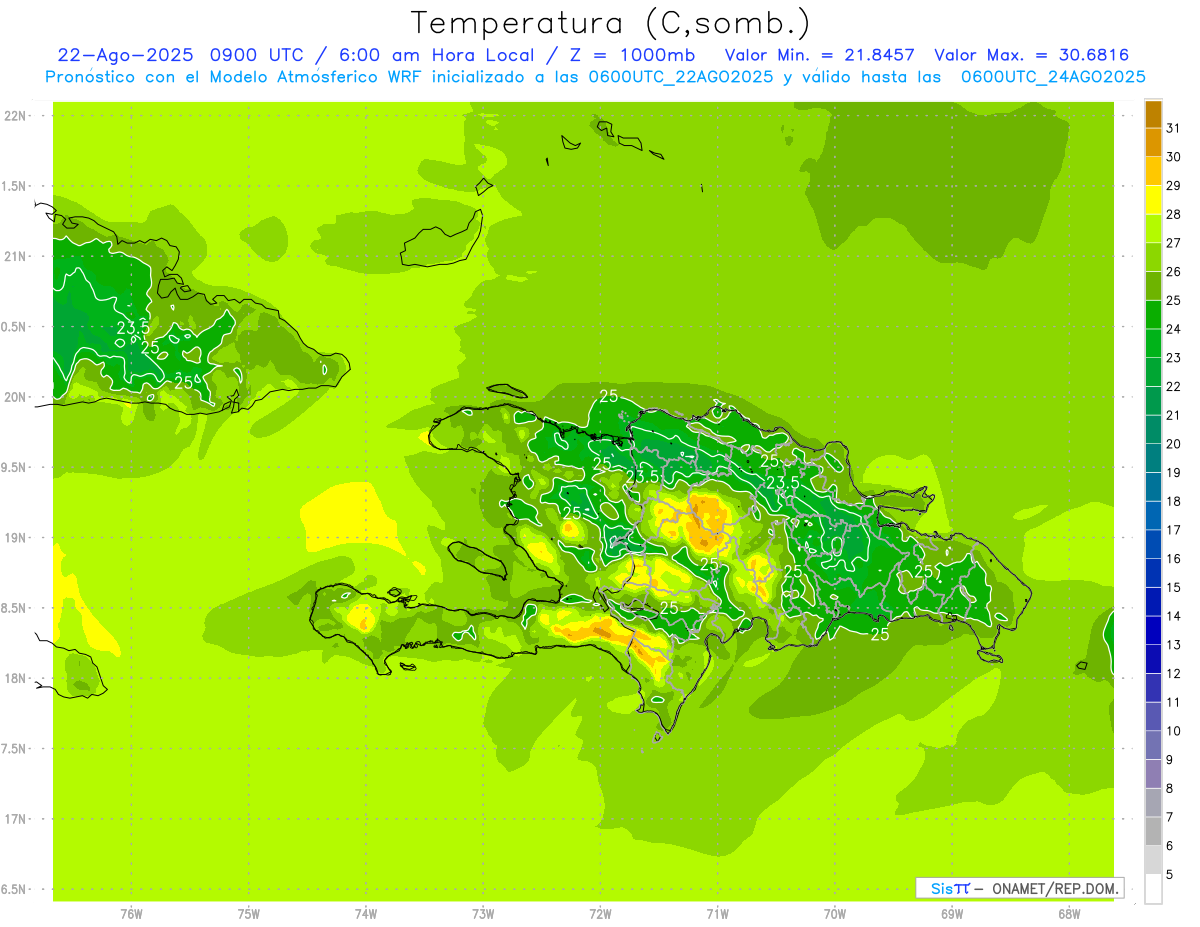Viewport: 1200px width, 927px height.
Task: Click the yellow legend swatch between 28 and 29
Action: [1153, 200]
